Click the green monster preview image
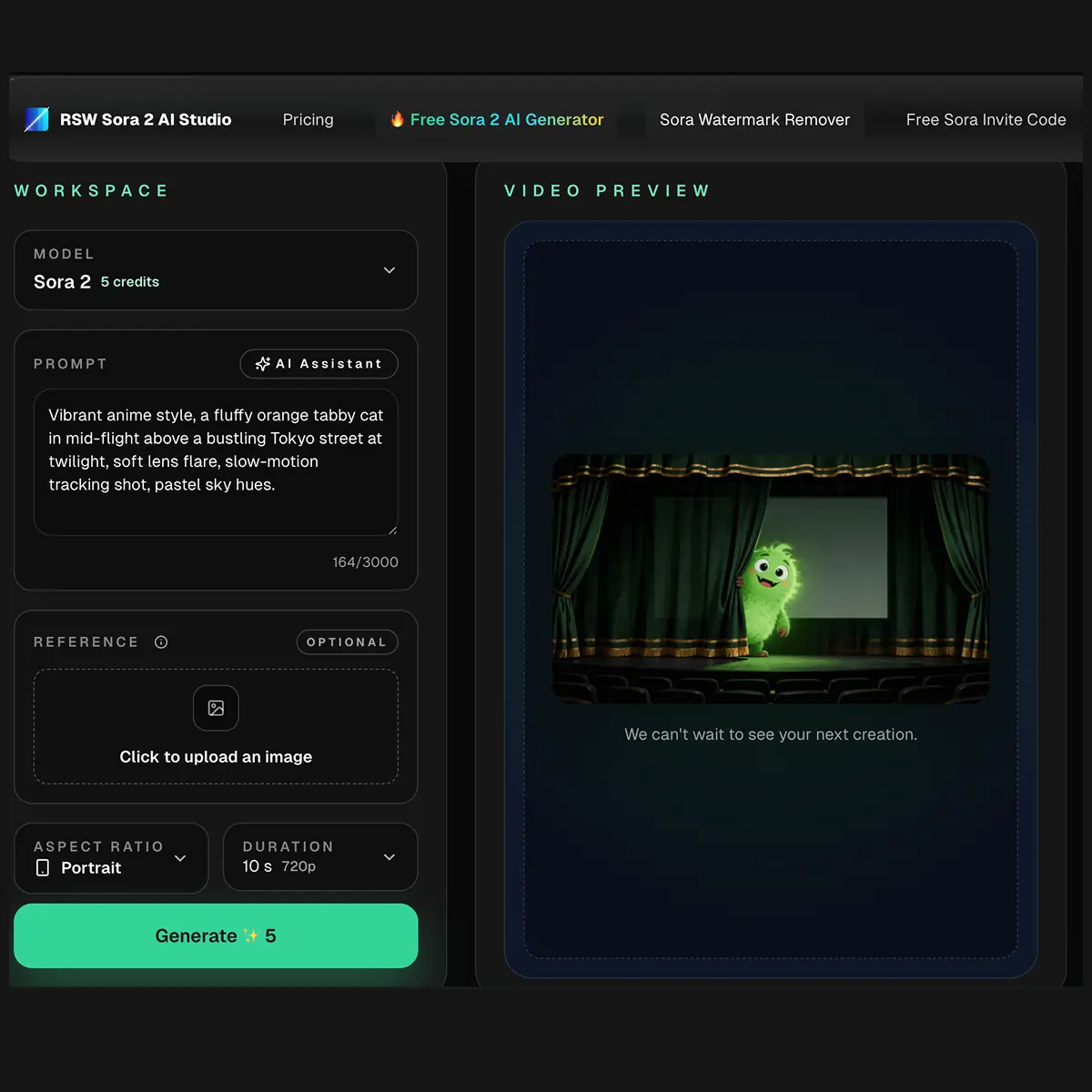This screenshot has height=1092, width=1092. pyautogui.click(x=771, y=578)
